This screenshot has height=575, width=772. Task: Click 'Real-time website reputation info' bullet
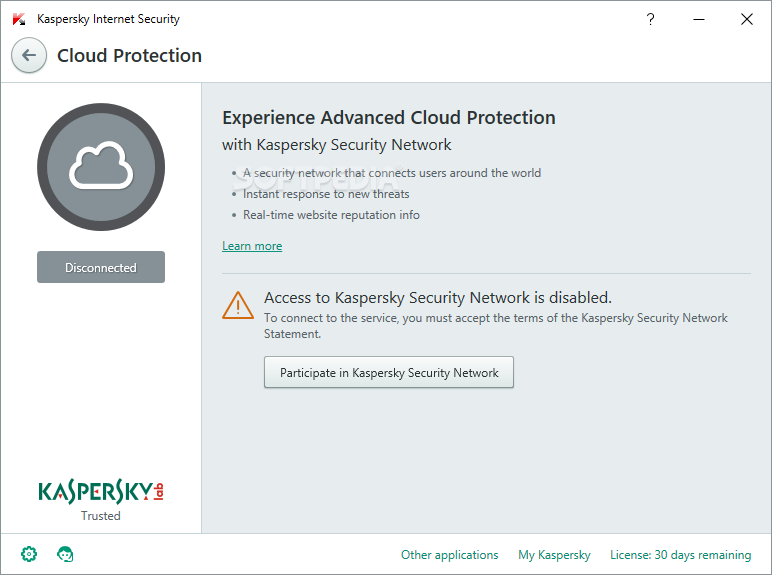331,215
